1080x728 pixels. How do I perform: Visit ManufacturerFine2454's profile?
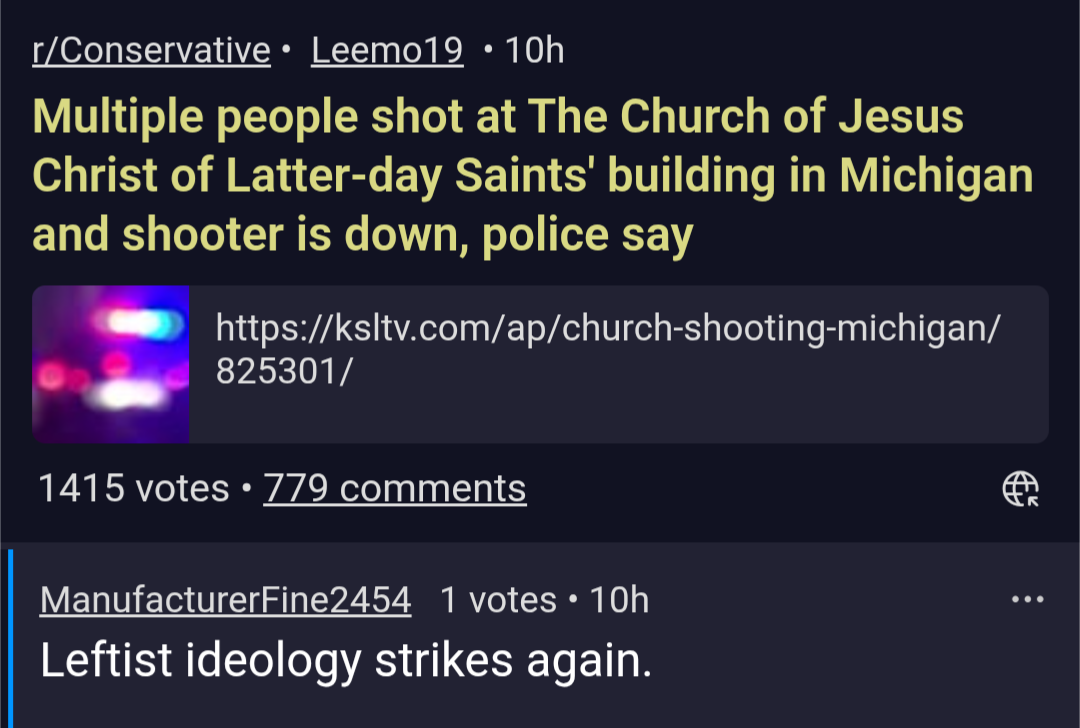click(226, 600)
